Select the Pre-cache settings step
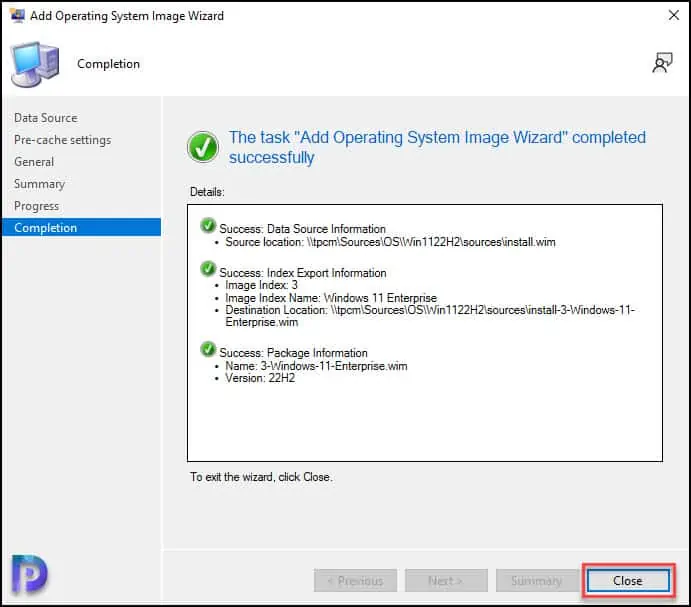The width and height of the screenshot is (691, 607). pos(63,140)
